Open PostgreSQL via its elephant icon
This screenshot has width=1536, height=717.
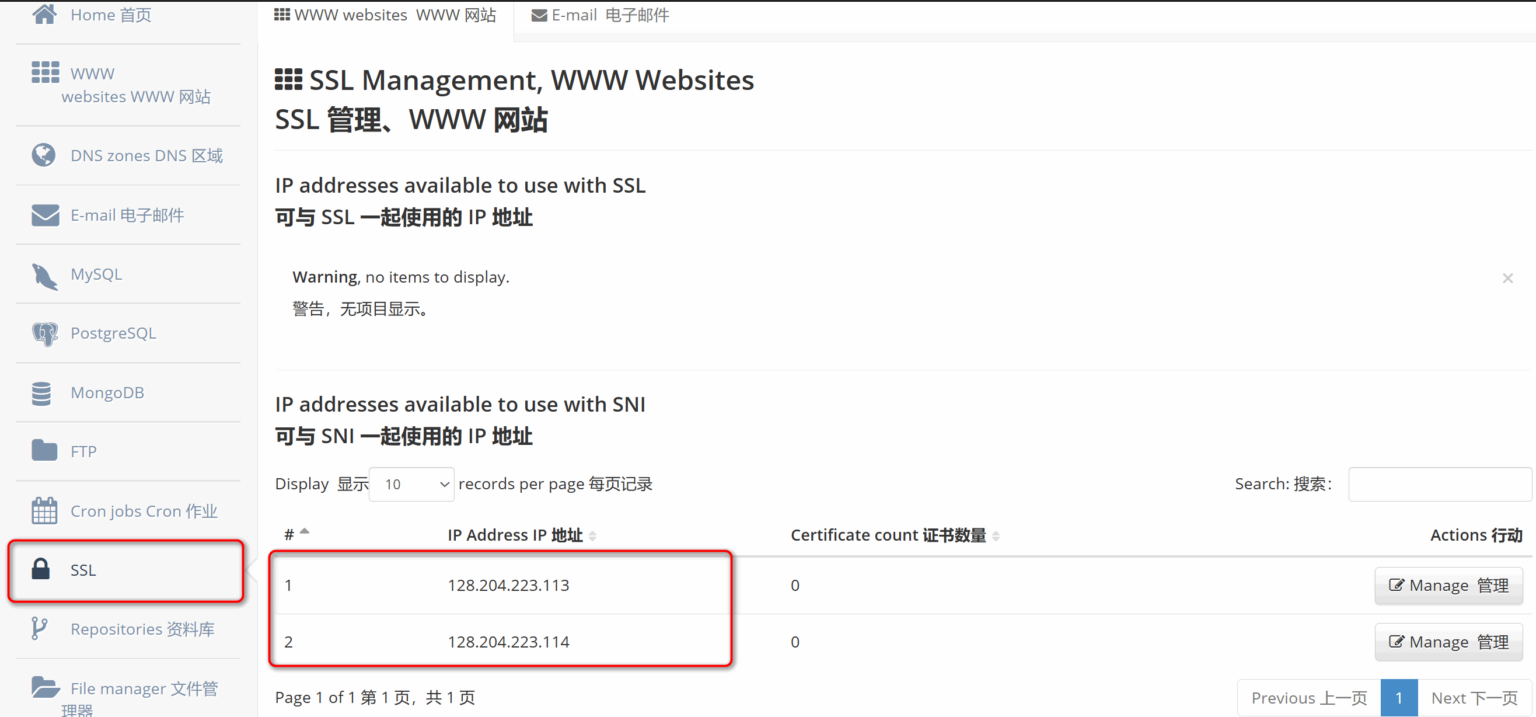click(x=44, y=333)
